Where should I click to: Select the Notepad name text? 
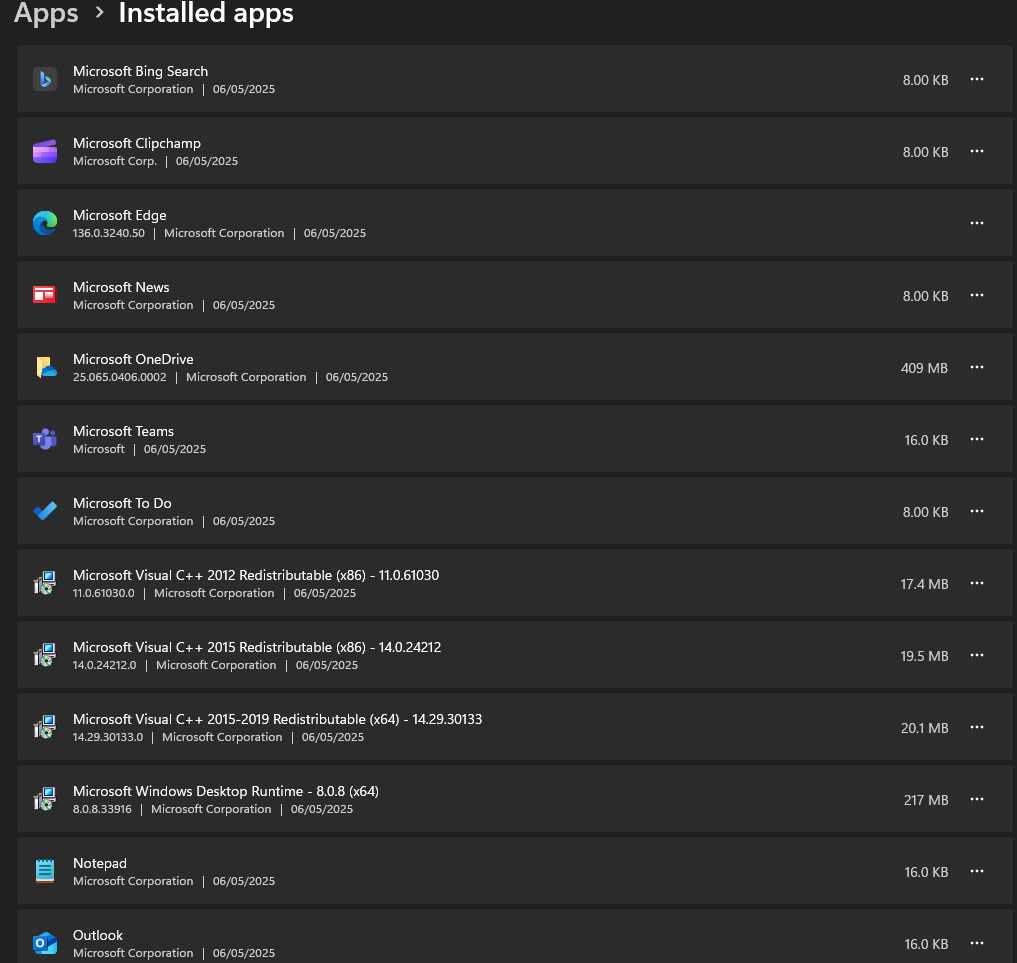coord(100,863)
